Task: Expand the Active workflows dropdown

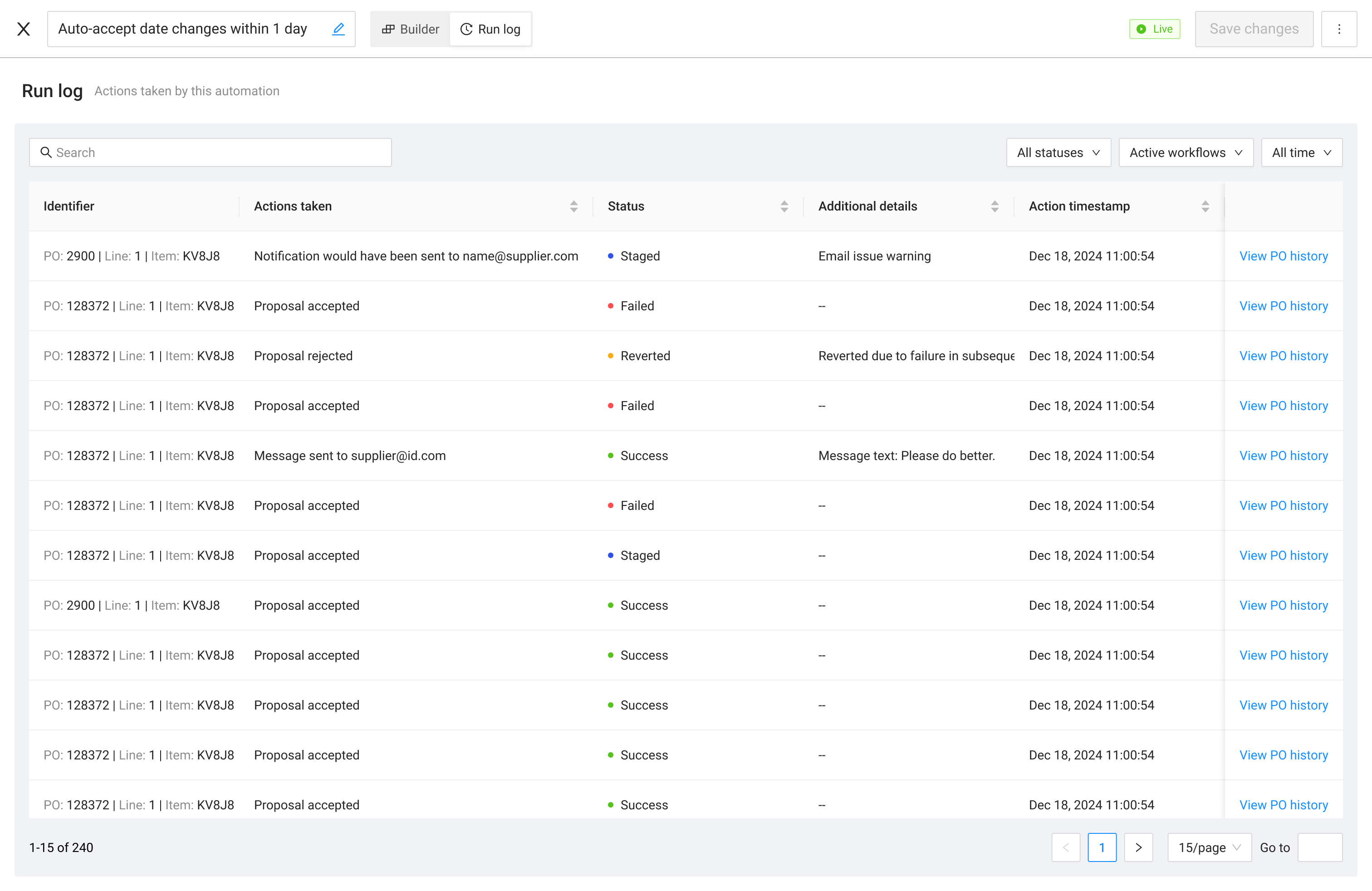Action: [x=1185, y=153]
